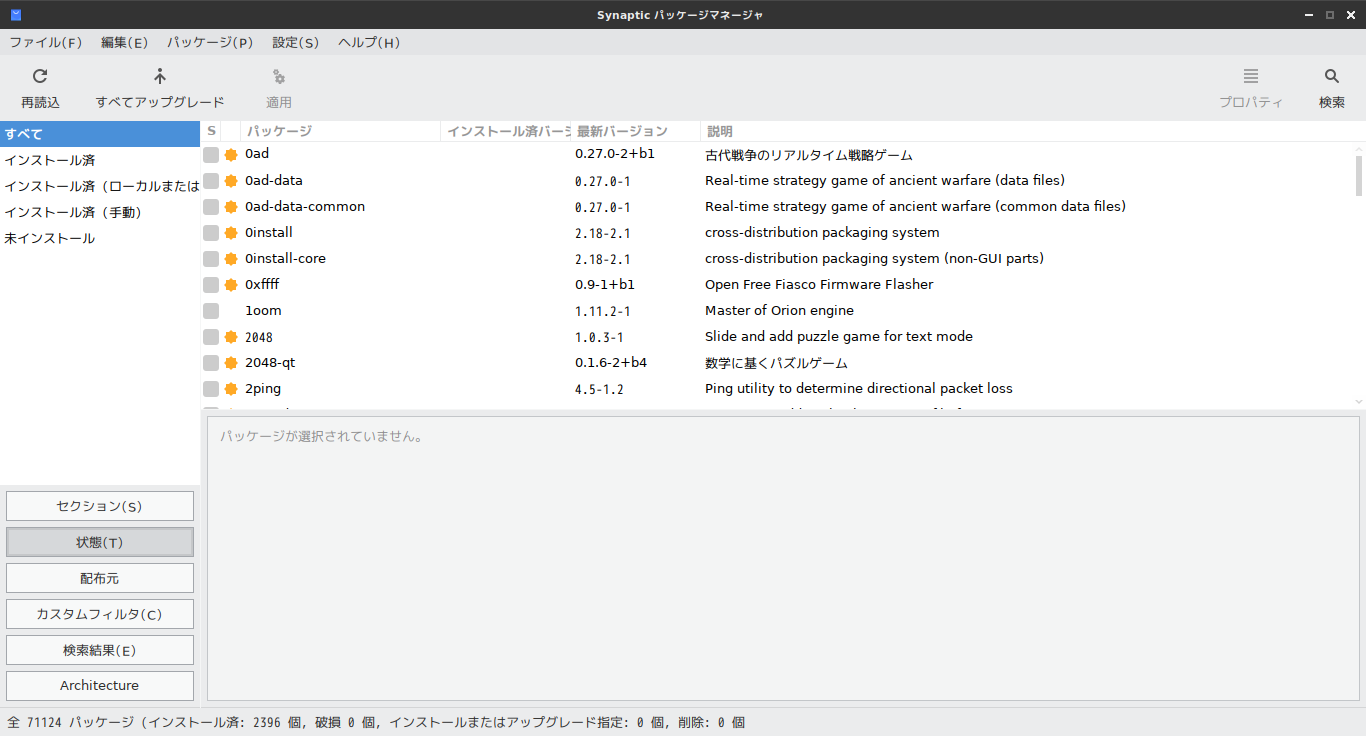1366x736 pixels.
Task: Toggle status checkbox for 0ad-data
Action: [x=211, y=181]
